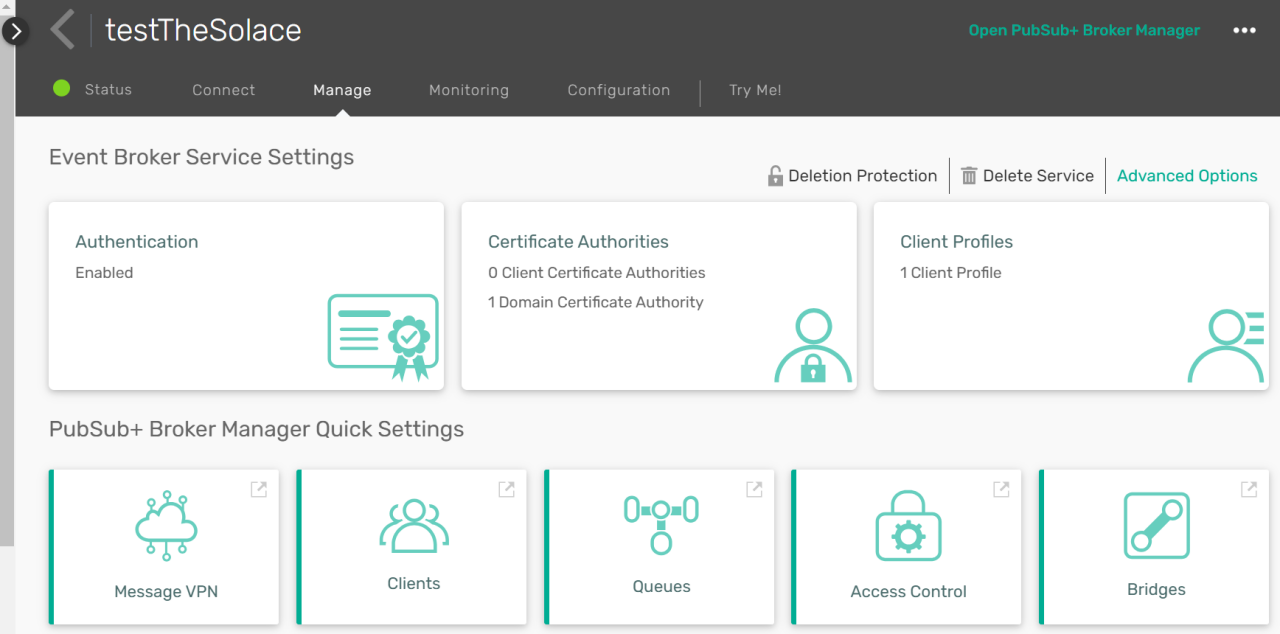Click the Message VPN cloud icon
This screenshot has height=634, width=1280.
pyautogui.click(x=166, y=526)
